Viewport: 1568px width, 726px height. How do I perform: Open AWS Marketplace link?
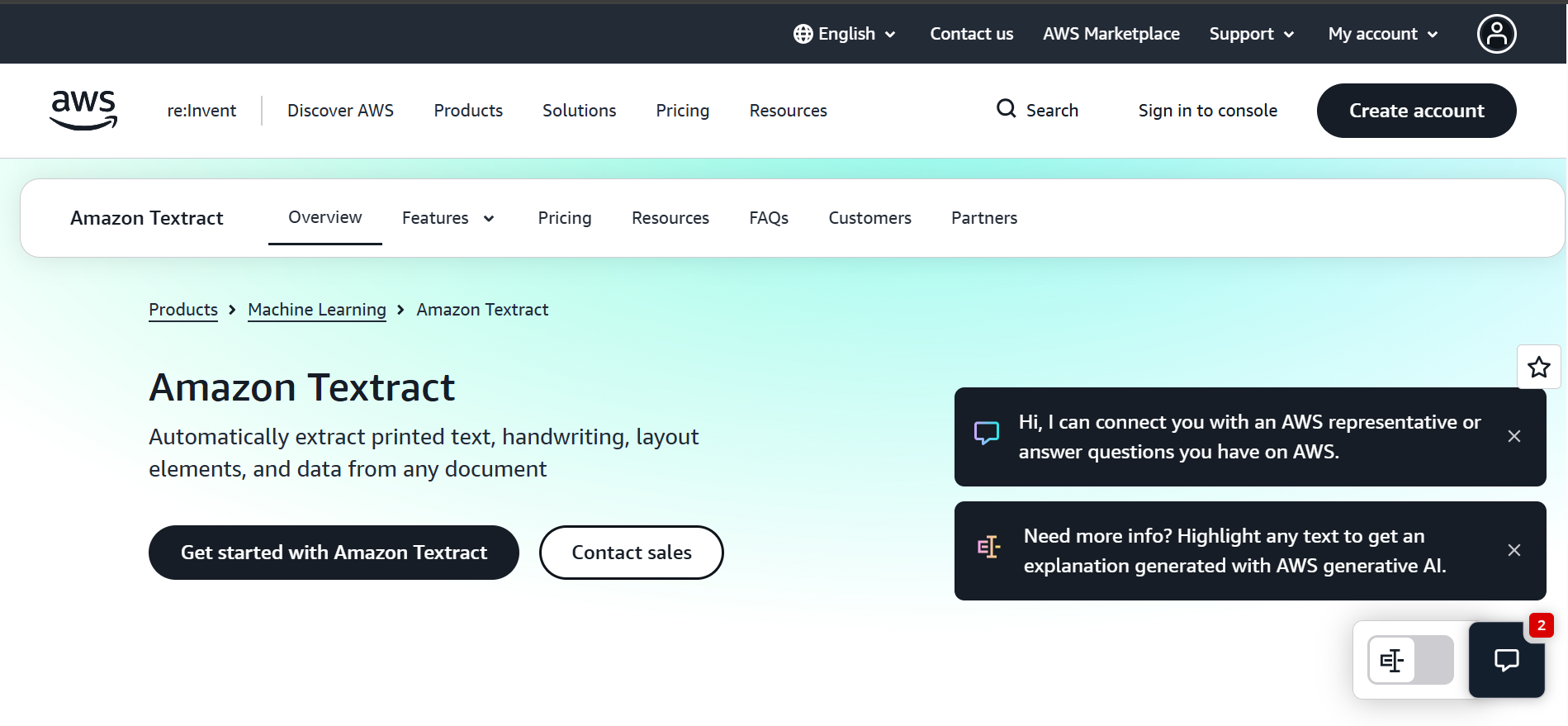(1111, 34)
